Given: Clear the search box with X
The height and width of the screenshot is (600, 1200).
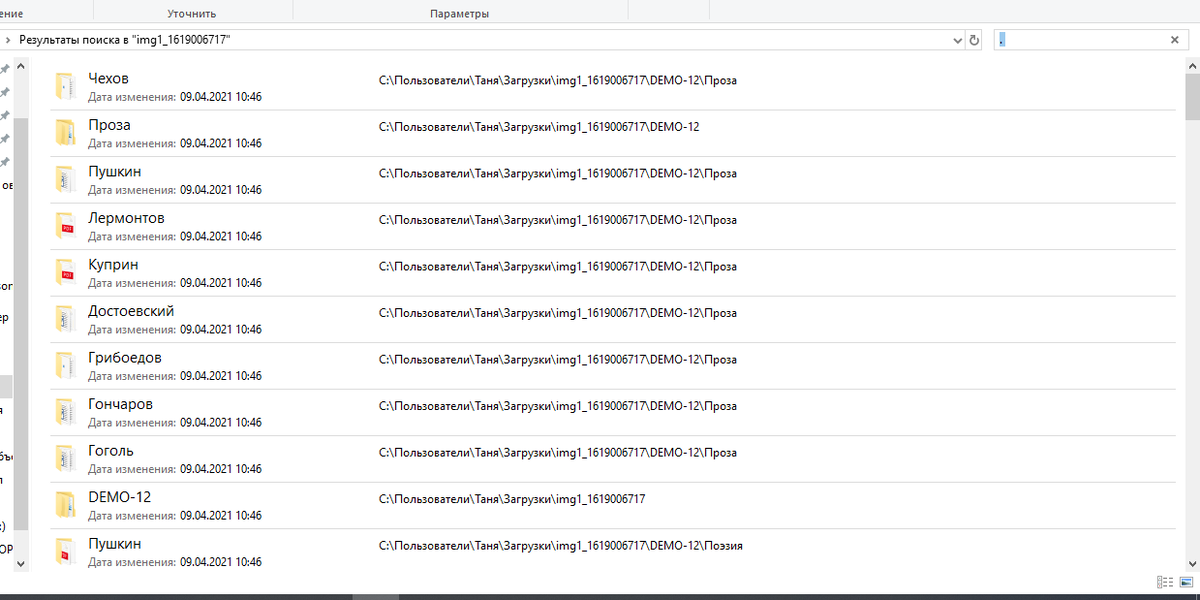Looking at the screenshot, I should 1174,40.
